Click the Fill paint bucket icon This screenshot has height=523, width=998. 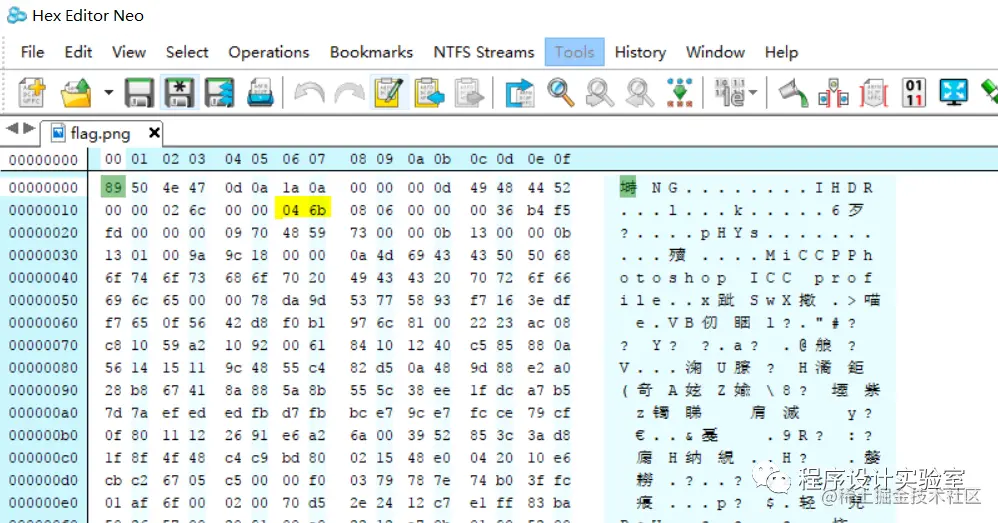pos(793,93)
